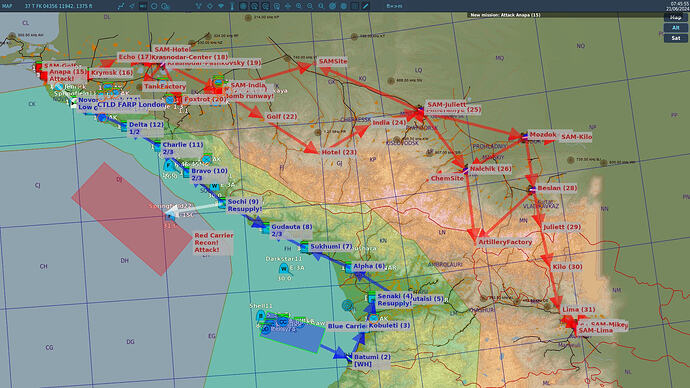690x388 pixels.
Task: Click the blue unit icon near Senaki
Action: pyautogui.click(x=372, y=299)
